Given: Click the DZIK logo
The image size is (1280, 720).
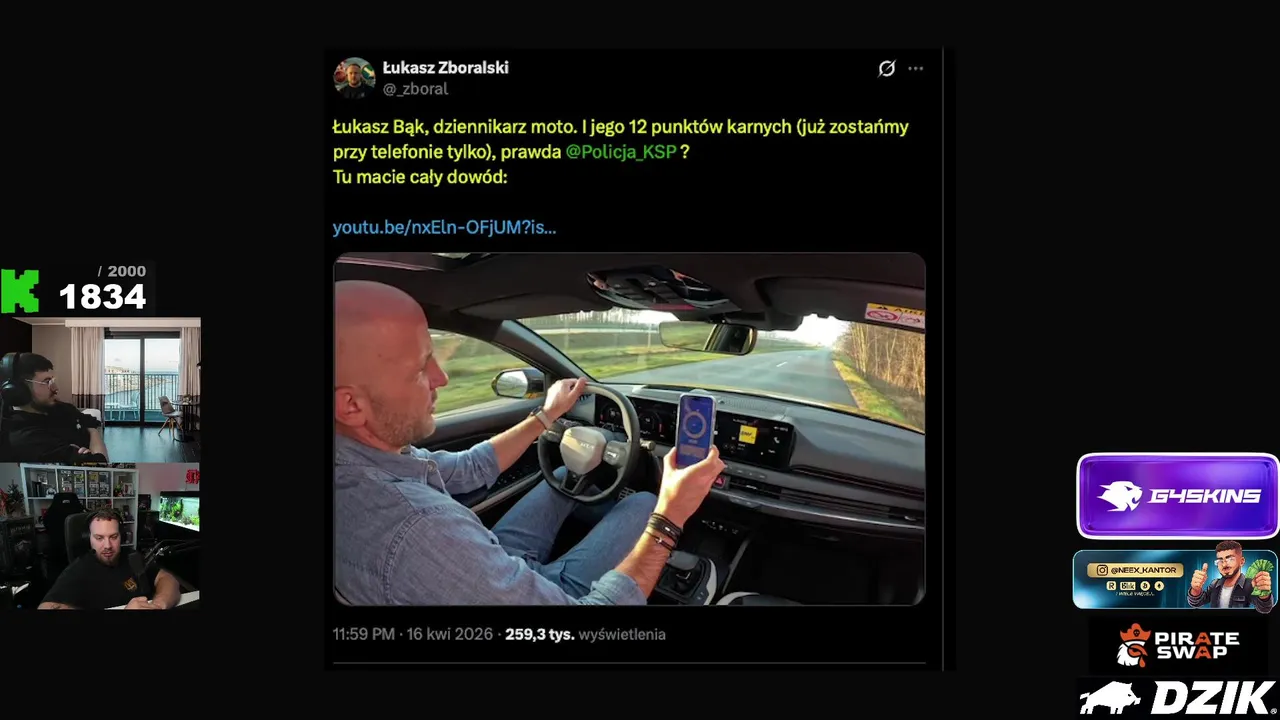Looking at the screenshot, I should [1177, 698].
